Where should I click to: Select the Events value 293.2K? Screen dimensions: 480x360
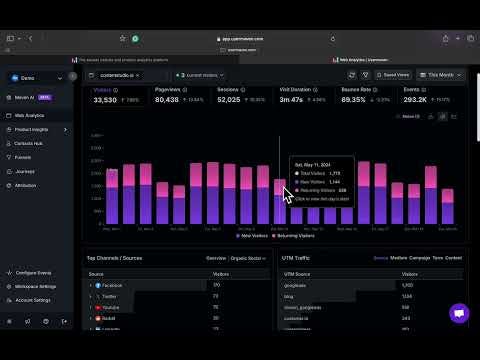[x=415, y=100]
